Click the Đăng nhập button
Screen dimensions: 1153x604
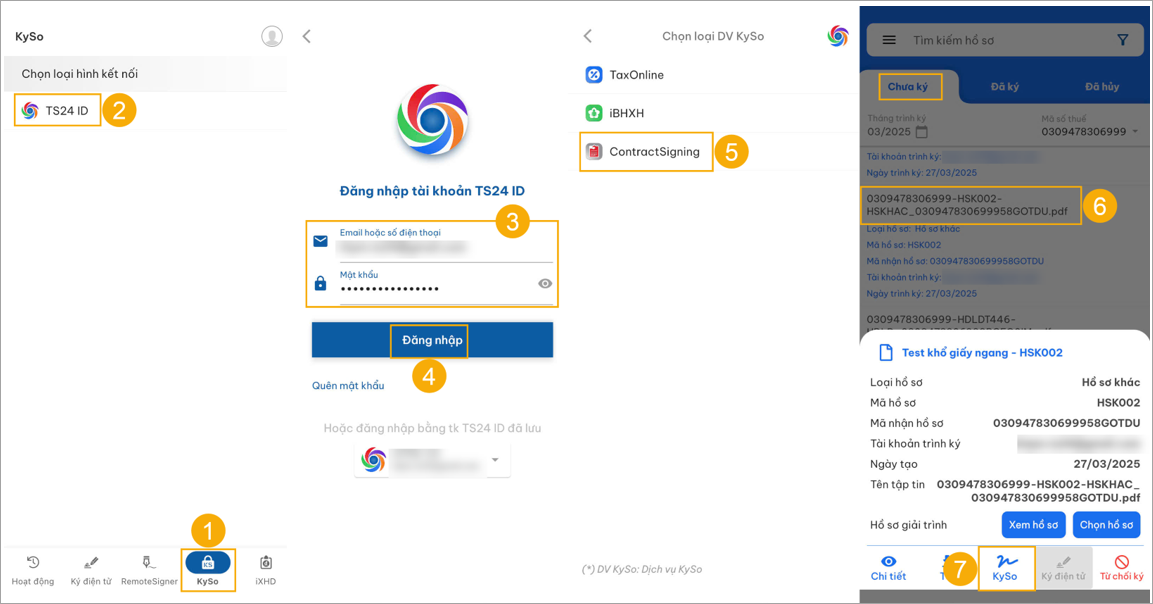point(432,340)
